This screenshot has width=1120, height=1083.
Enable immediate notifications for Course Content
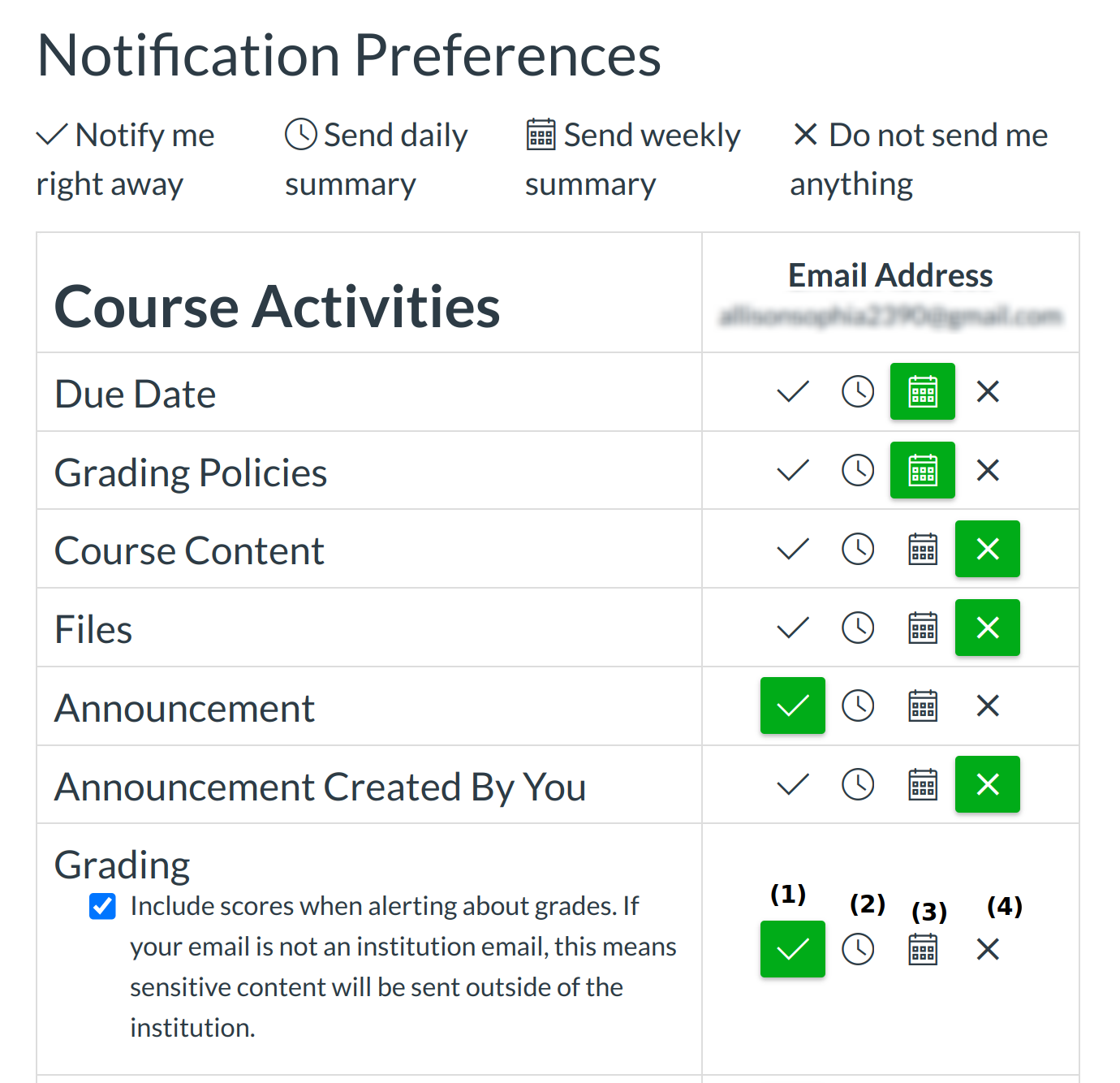[x=792, y=550]
